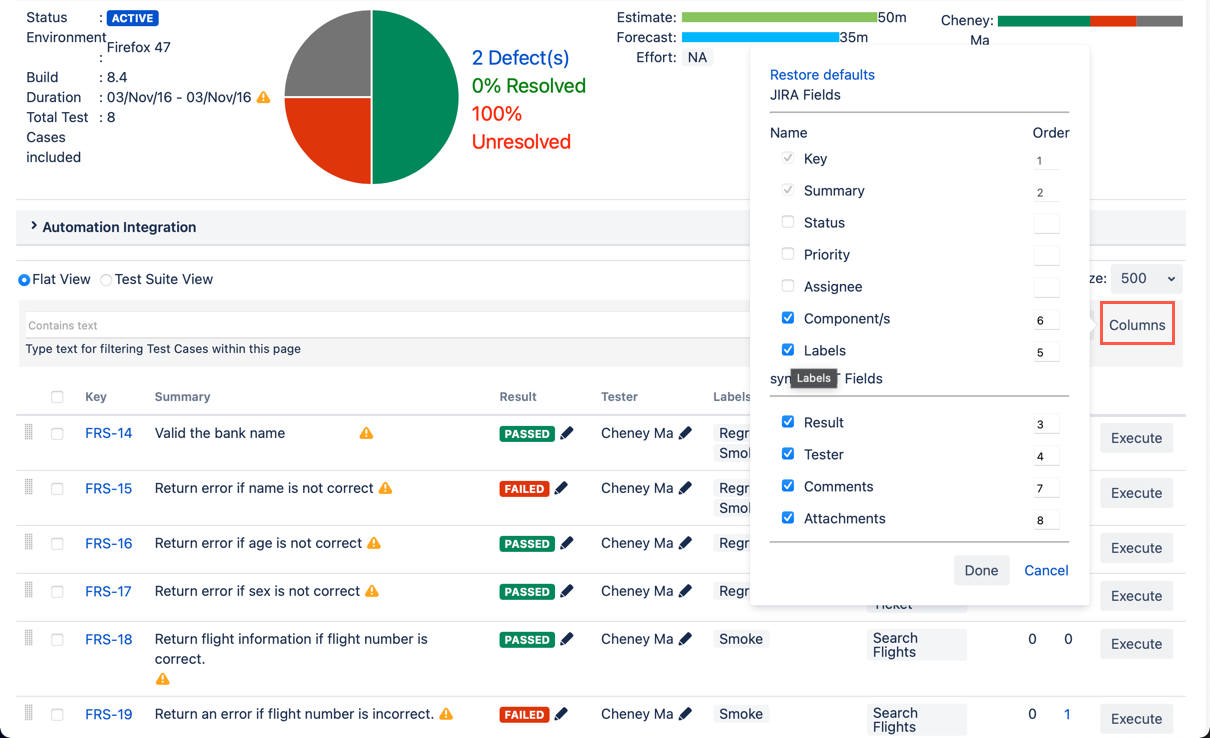Select Test Suite View radio button
This screenshot has height=738, width=1210.
tap(106, 280)
